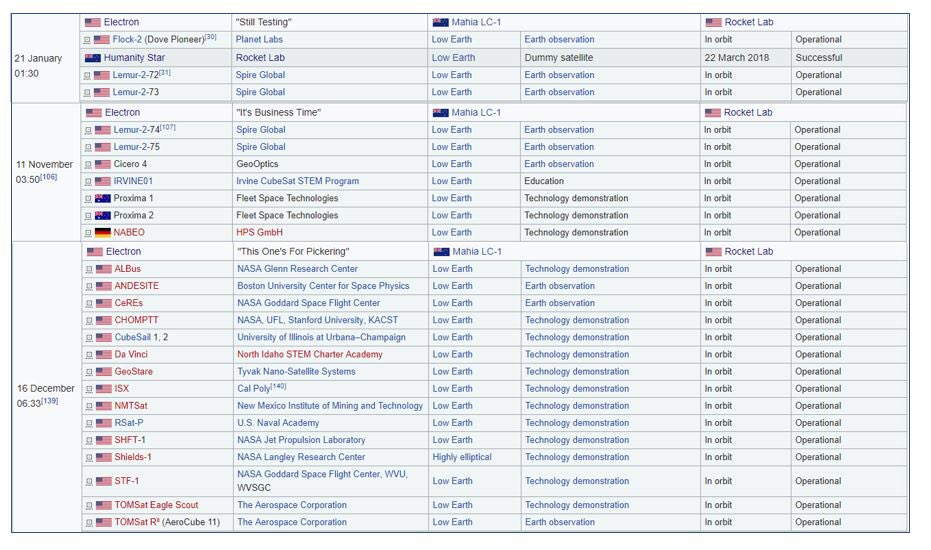The image size is (931, 550).
Task: Open the Planet Labs link
Action: coord(259,40)
